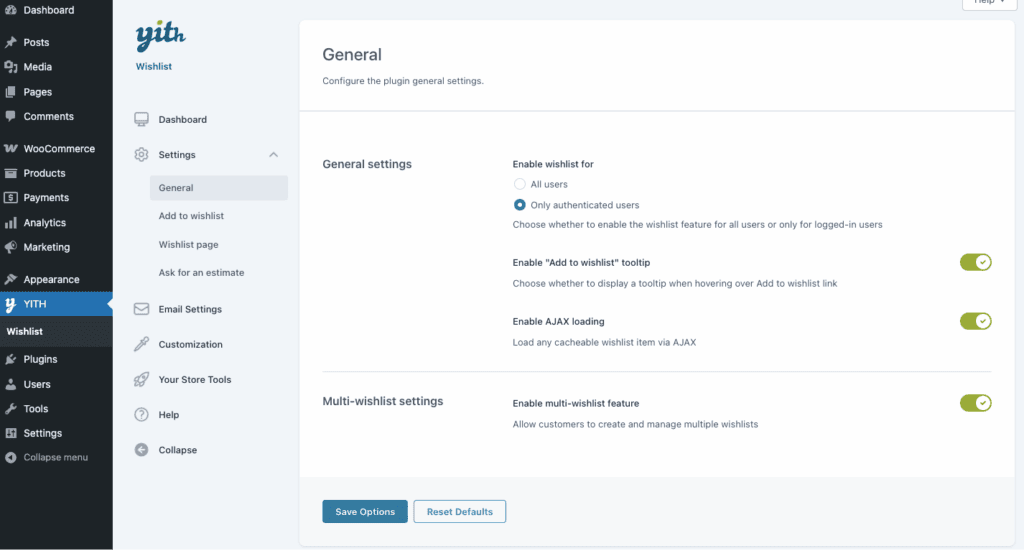
Task: Click the Email Settings envelope icon
Action: [x=141, y=309]
